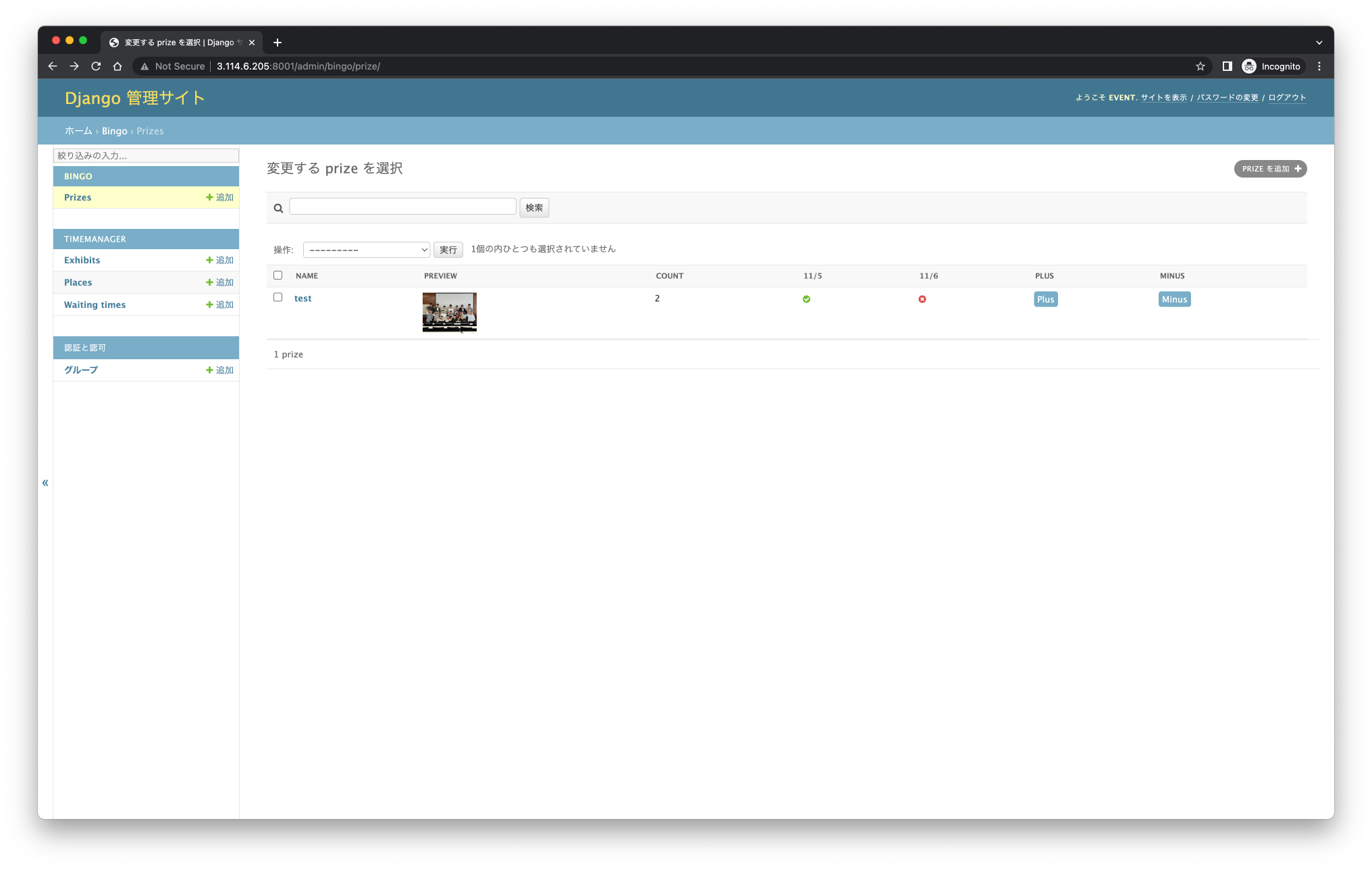Click the Incognito profile icon

click(1249, 66)
